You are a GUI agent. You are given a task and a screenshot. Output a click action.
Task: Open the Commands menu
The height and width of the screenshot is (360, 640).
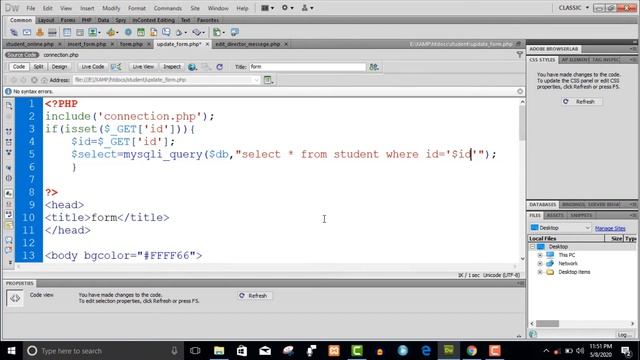click(167, 8)
